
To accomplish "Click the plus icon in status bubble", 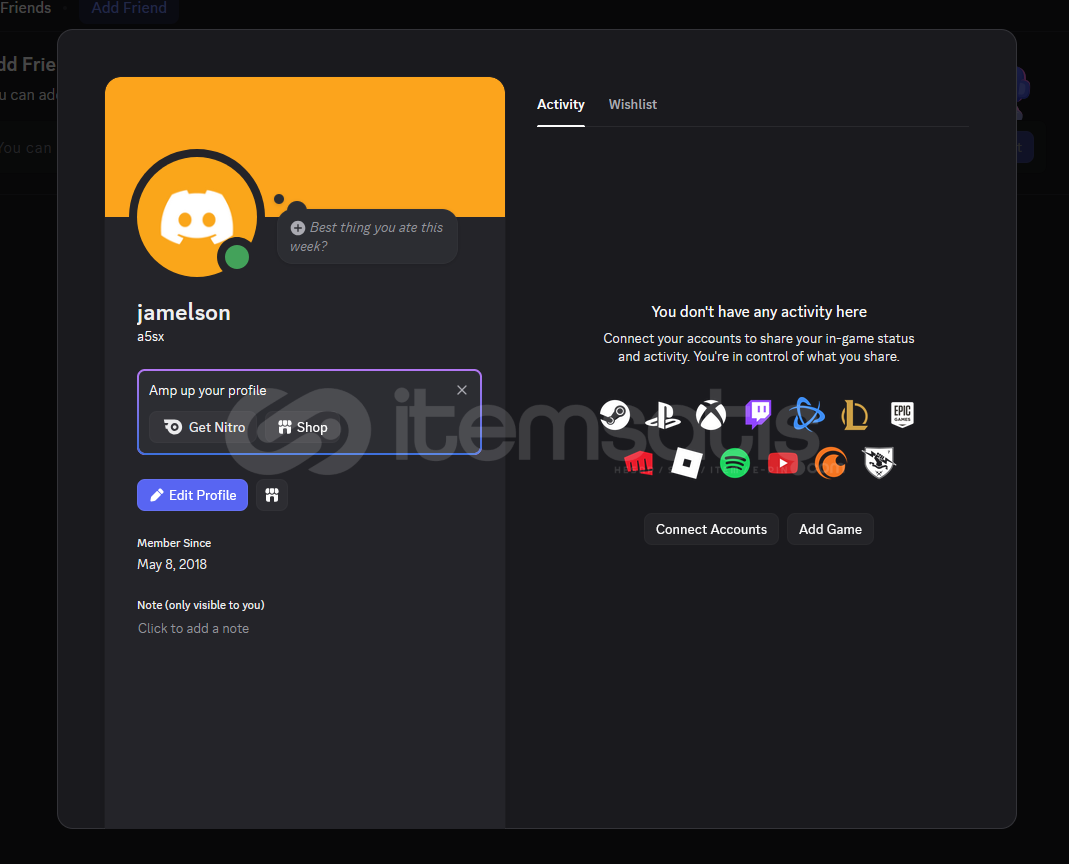I will click(x=298, y=228).
